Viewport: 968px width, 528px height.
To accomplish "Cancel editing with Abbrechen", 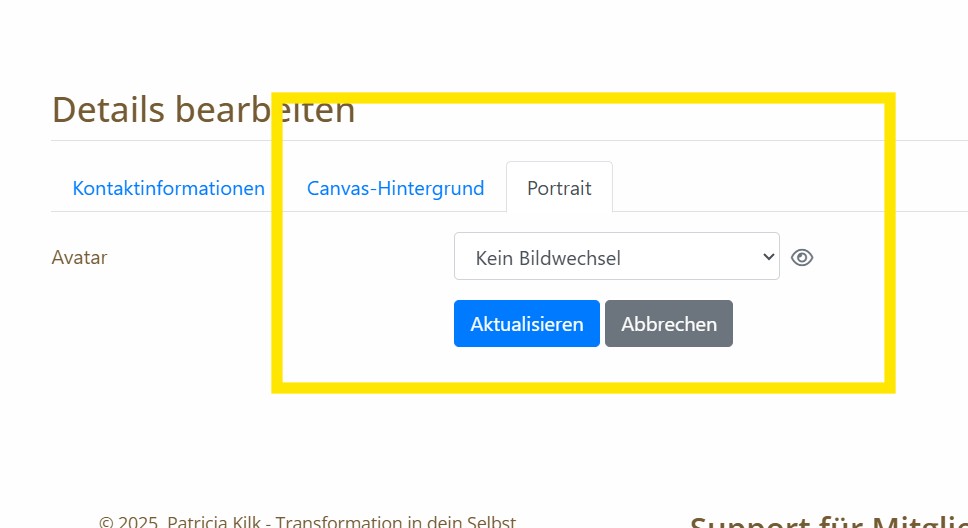I will point(668,324).
